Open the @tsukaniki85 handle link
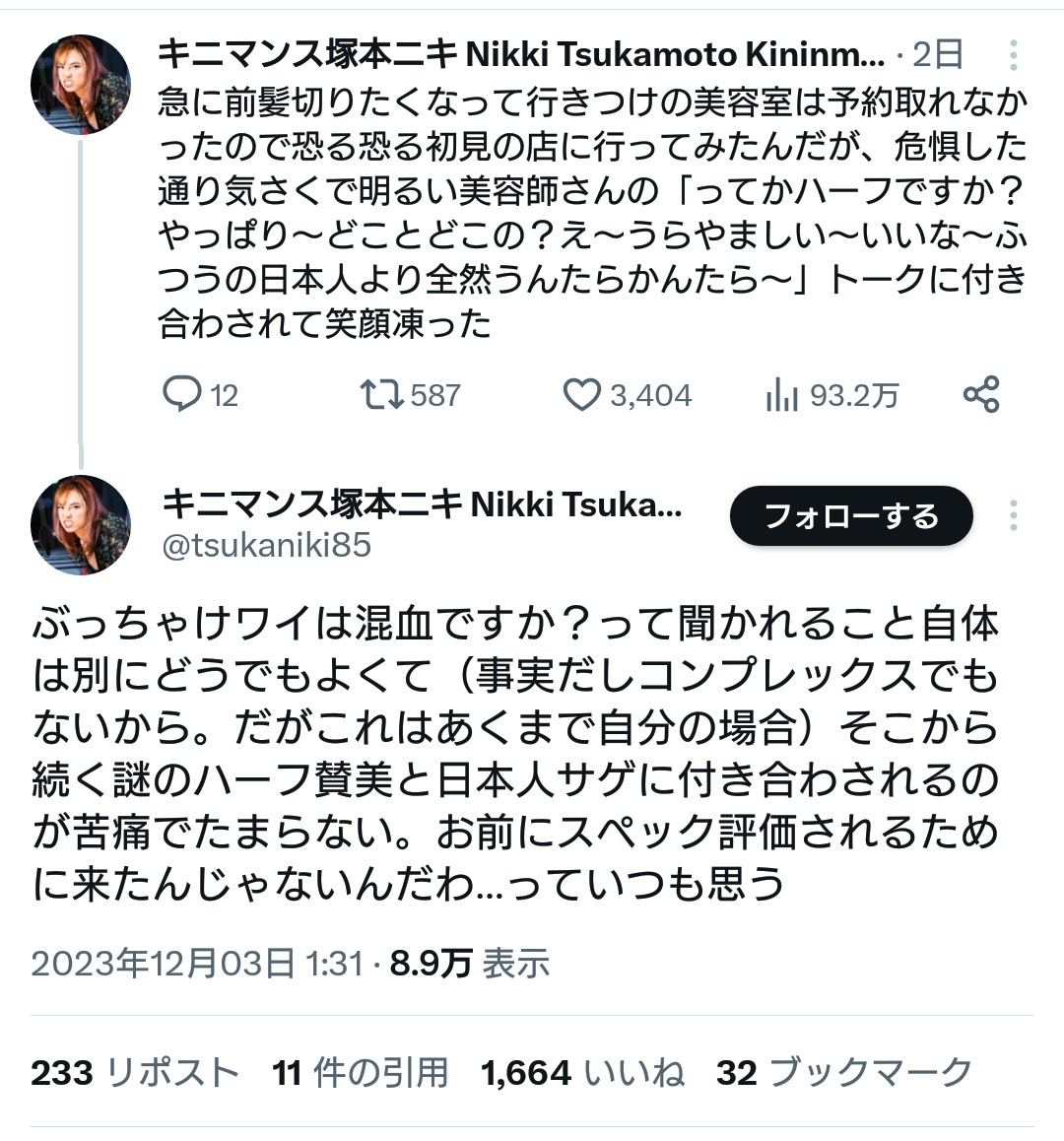 pyautogui.click(x=266, y=545)
